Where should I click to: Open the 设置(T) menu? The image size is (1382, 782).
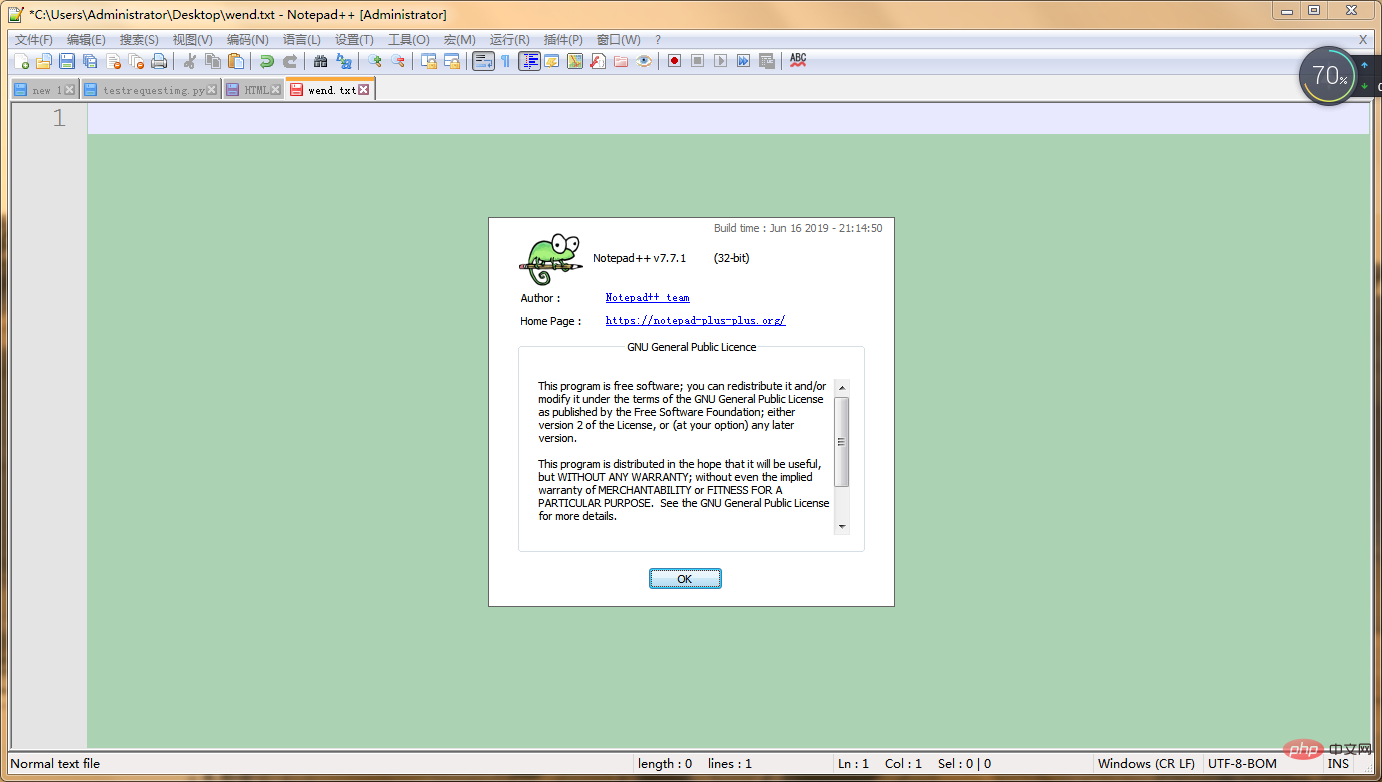354,40
